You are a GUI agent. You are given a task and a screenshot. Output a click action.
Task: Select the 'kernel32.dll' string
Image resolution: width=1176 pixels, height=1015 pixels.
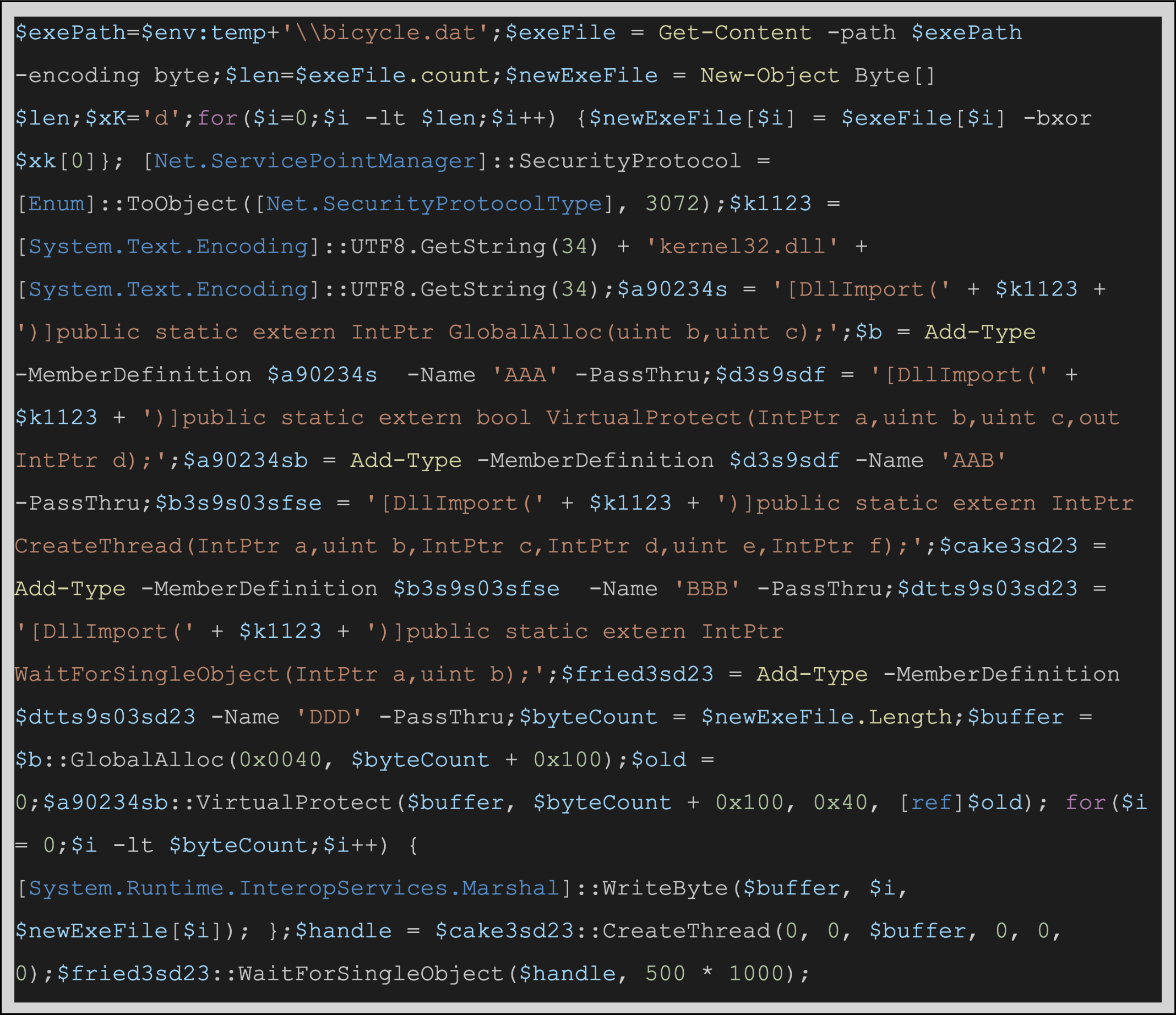[x=742, y=247]
